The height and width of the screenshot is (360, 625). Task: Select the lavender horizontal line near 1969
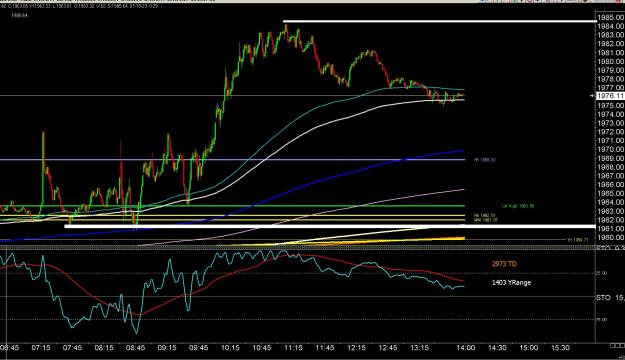(x=232, y=160)
